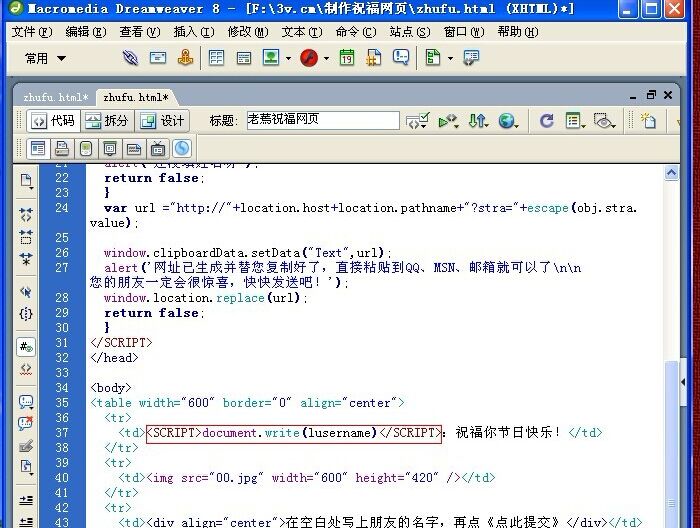The width and height of the screenshot is (700, 528).
Task: Refresh design view with the refresh icon
Action: (x=546, y=121)
